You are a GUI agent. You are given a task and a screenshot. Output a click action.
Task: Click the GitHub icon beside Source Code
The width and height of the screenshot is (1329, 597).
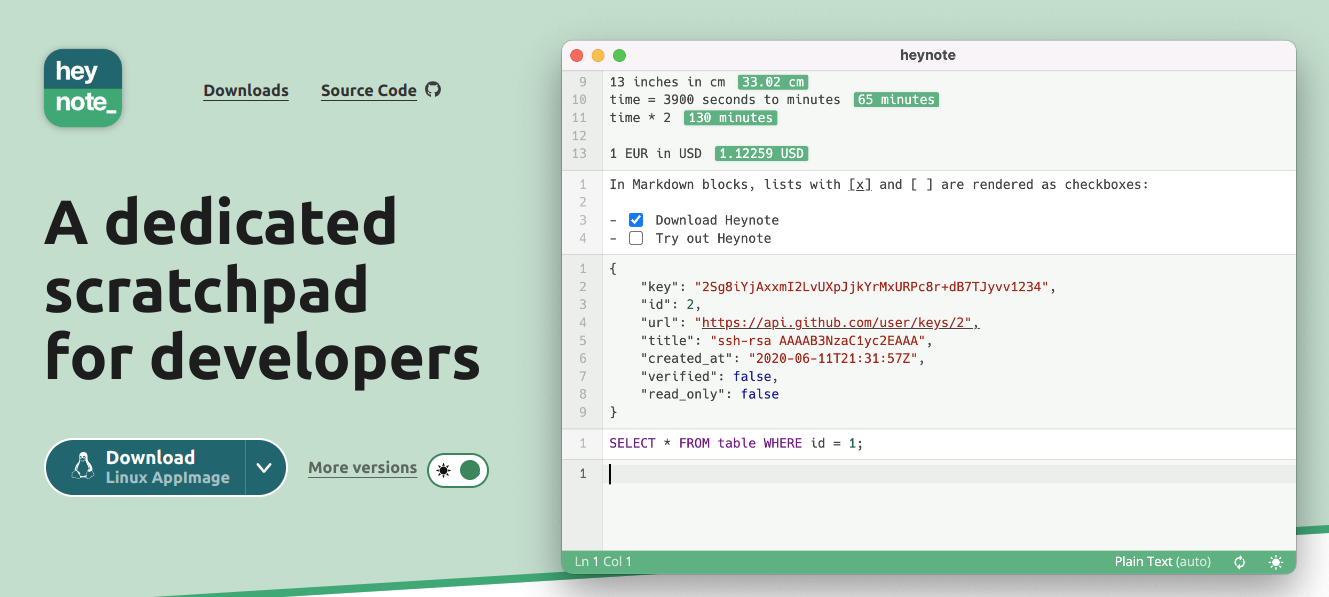click(433, 89)
